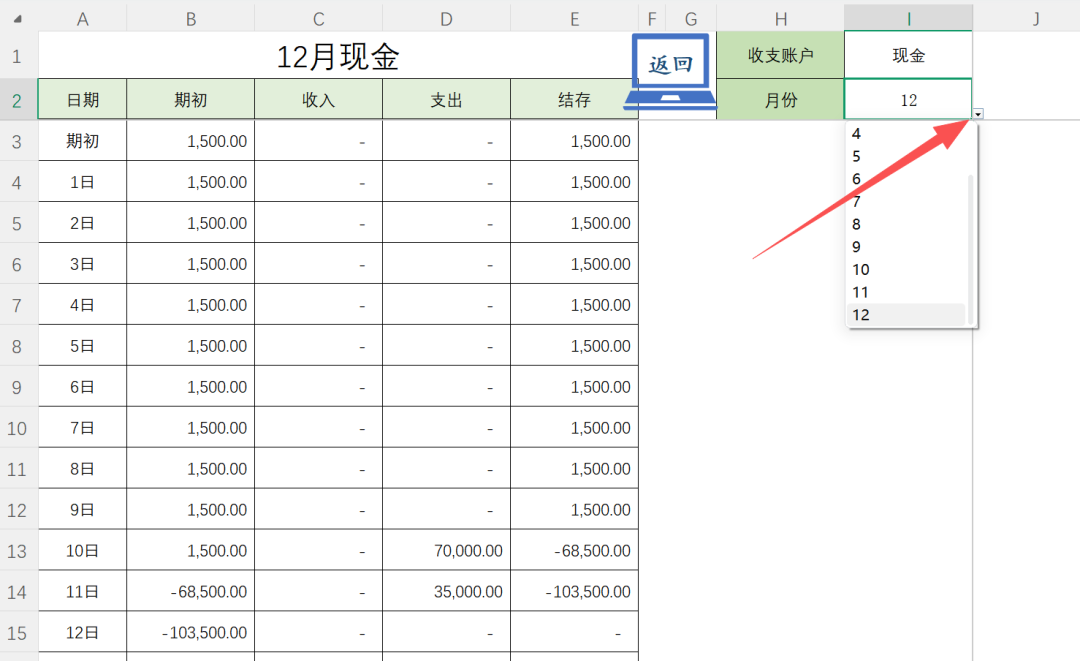Select the 70,000.00 expense cell
The height and width of the screenshot is (661, 1080).
pos(446,551)
